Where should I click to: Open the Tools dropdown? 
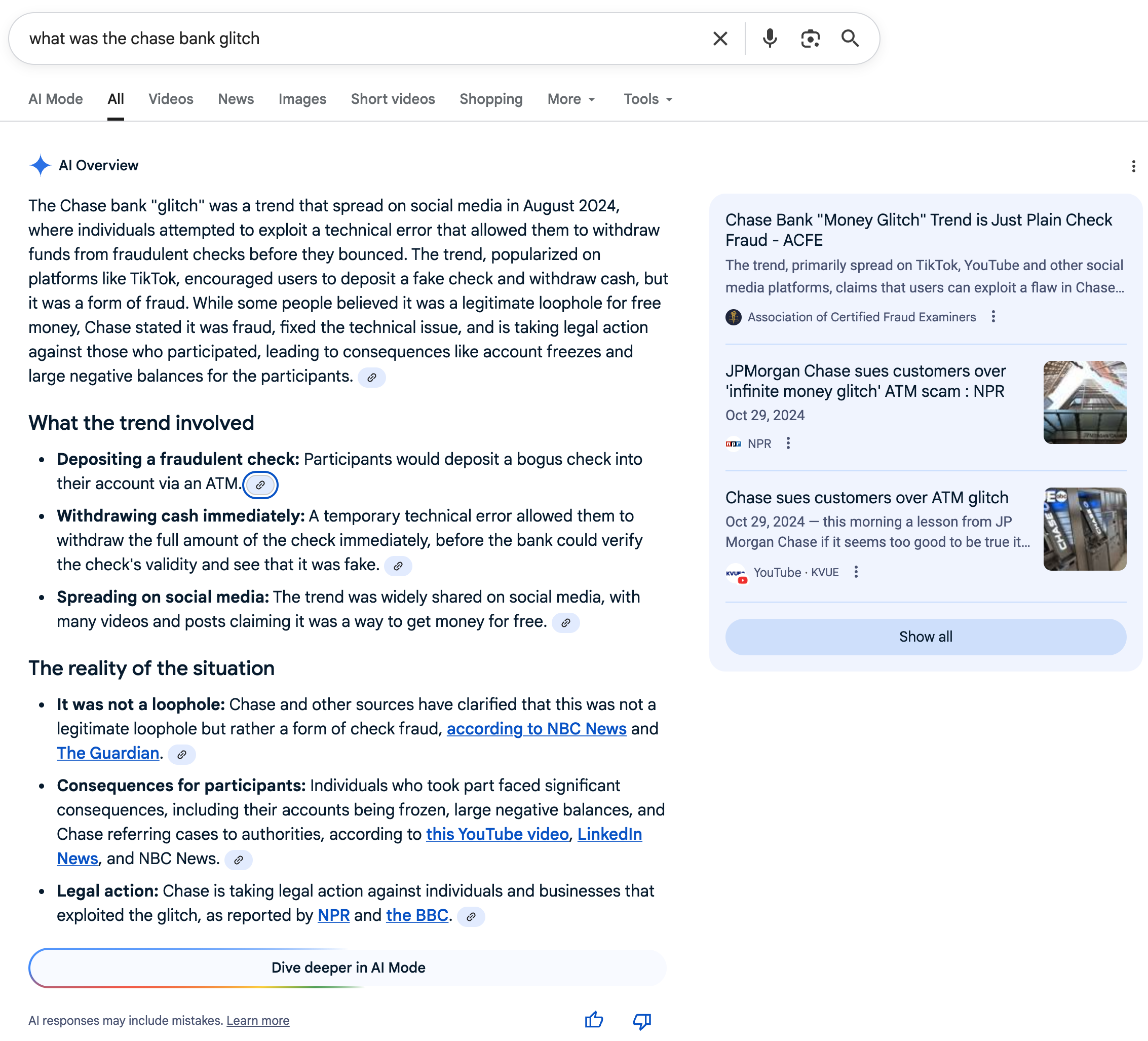click(x=647, y=98)
